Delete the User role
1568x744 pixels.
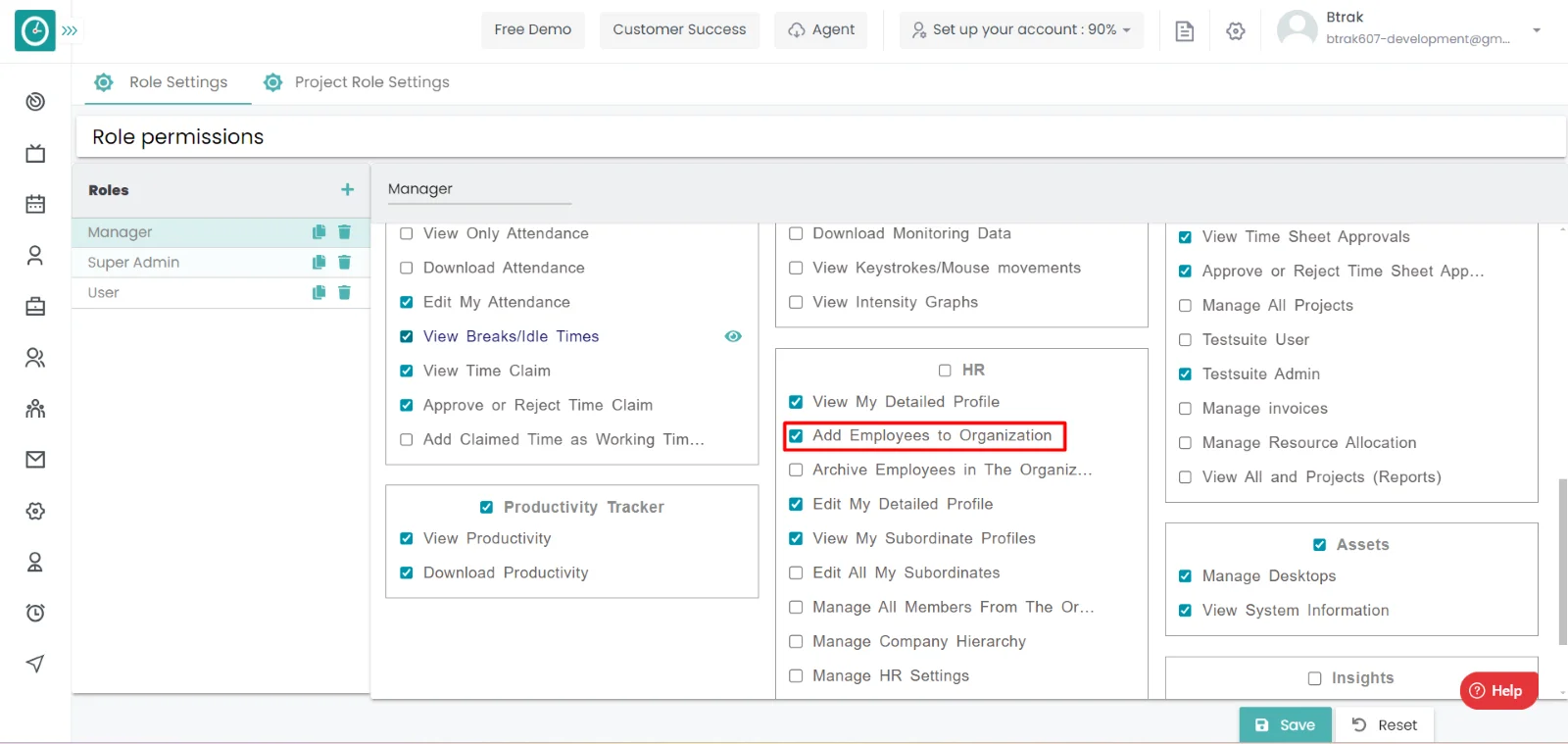coord(344,292)
